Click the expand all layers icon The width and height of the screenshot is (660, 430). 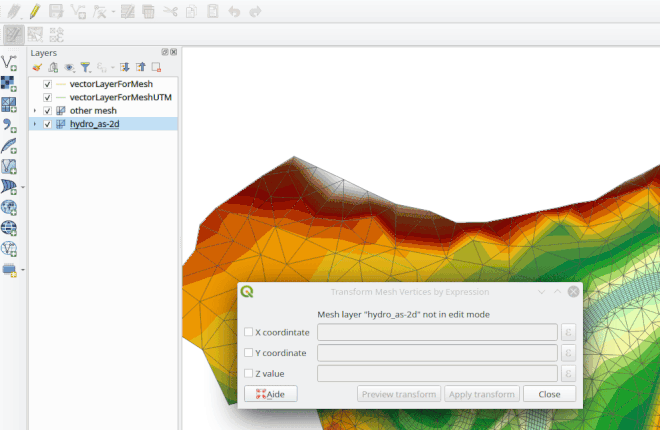tap(125, 67)
